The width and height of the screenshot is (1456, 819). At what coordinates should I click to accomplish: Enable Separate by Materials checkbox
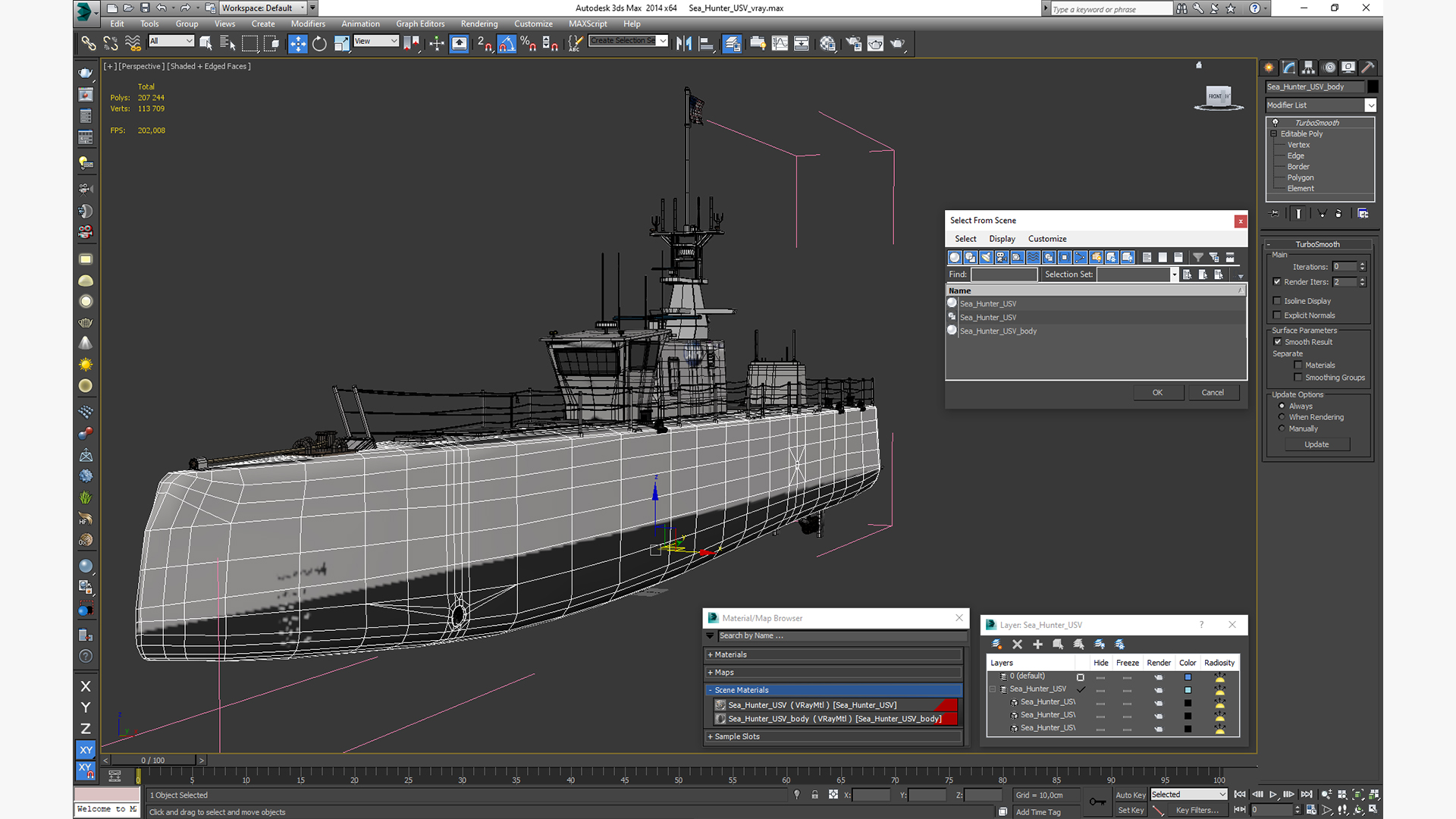click(x=1298, y=366)
